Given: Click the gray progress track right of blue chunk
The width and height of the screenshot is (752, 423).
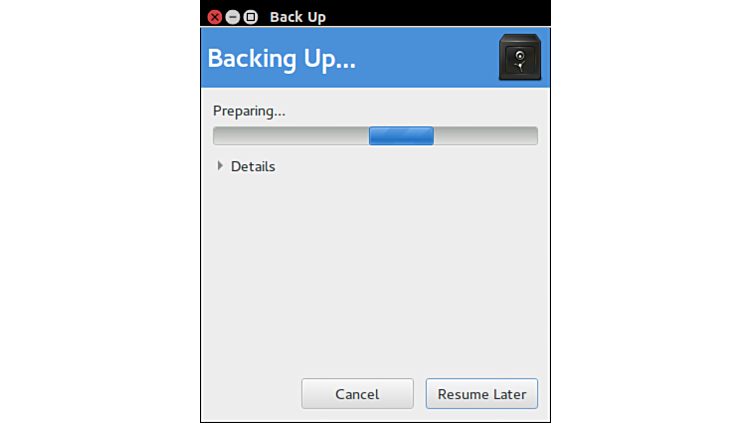Looking at the screenshot, I should (486, 136).
